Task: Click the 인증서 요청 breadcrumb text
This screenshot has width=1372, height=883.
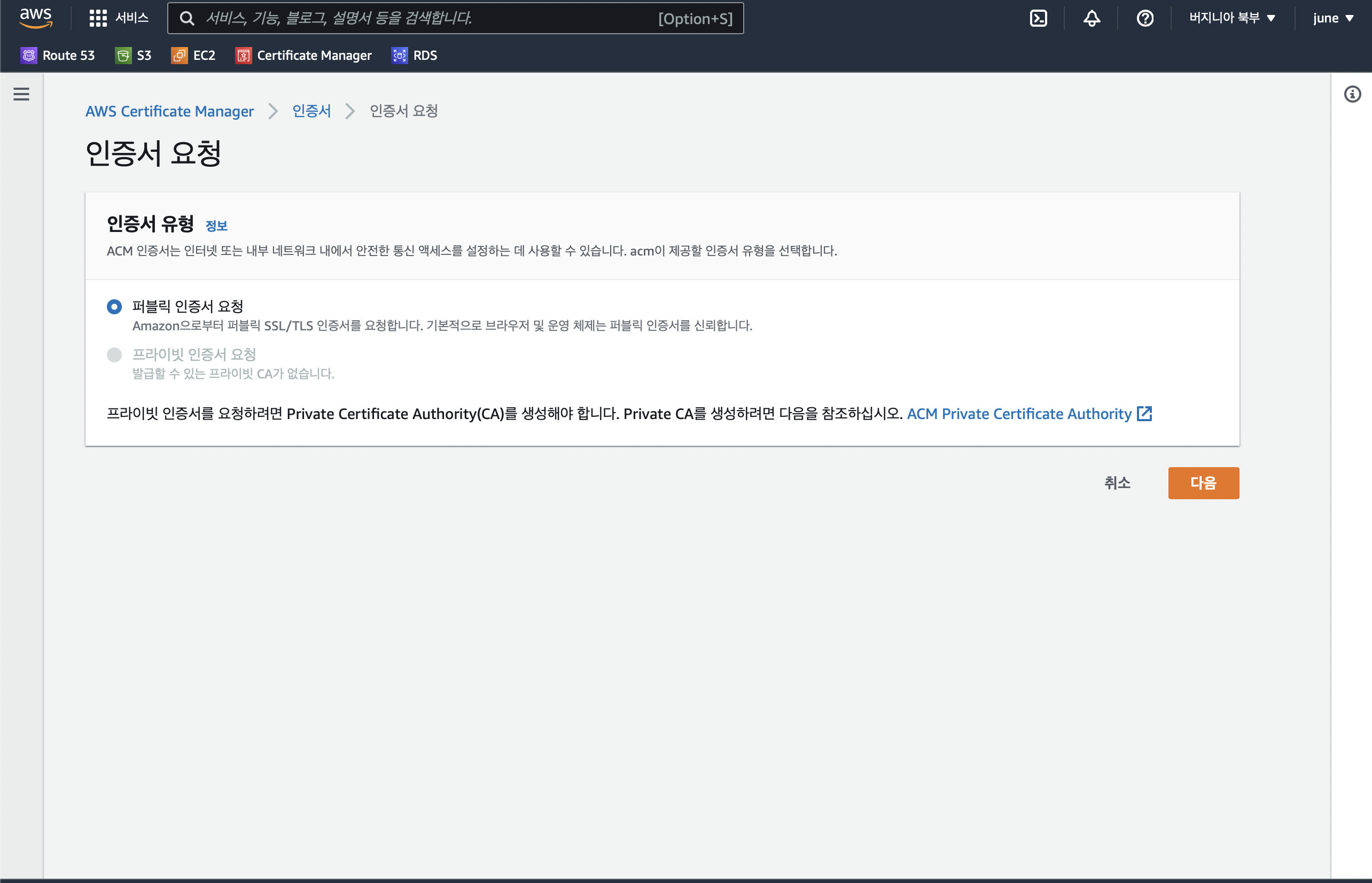Action: click(x=404, y=111)
